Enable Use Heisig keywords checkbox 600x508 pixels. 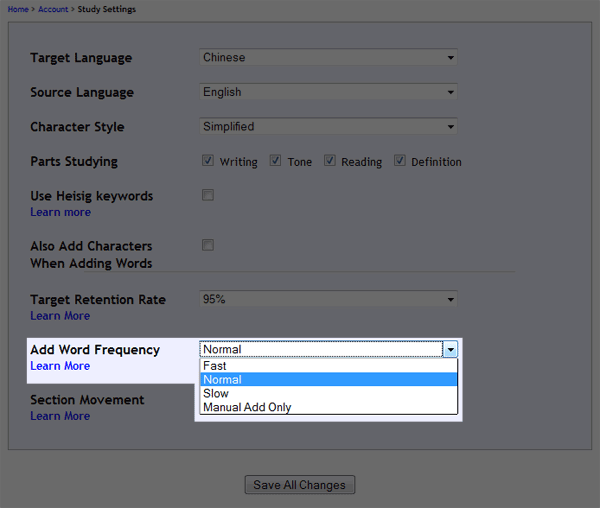(x=208, y=195)
